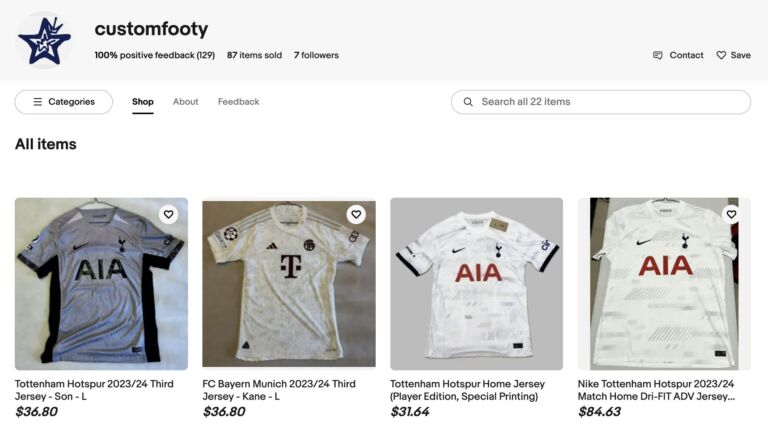Switch to the About tab
This screenshot has height=424, width=768.
point(186,102)
